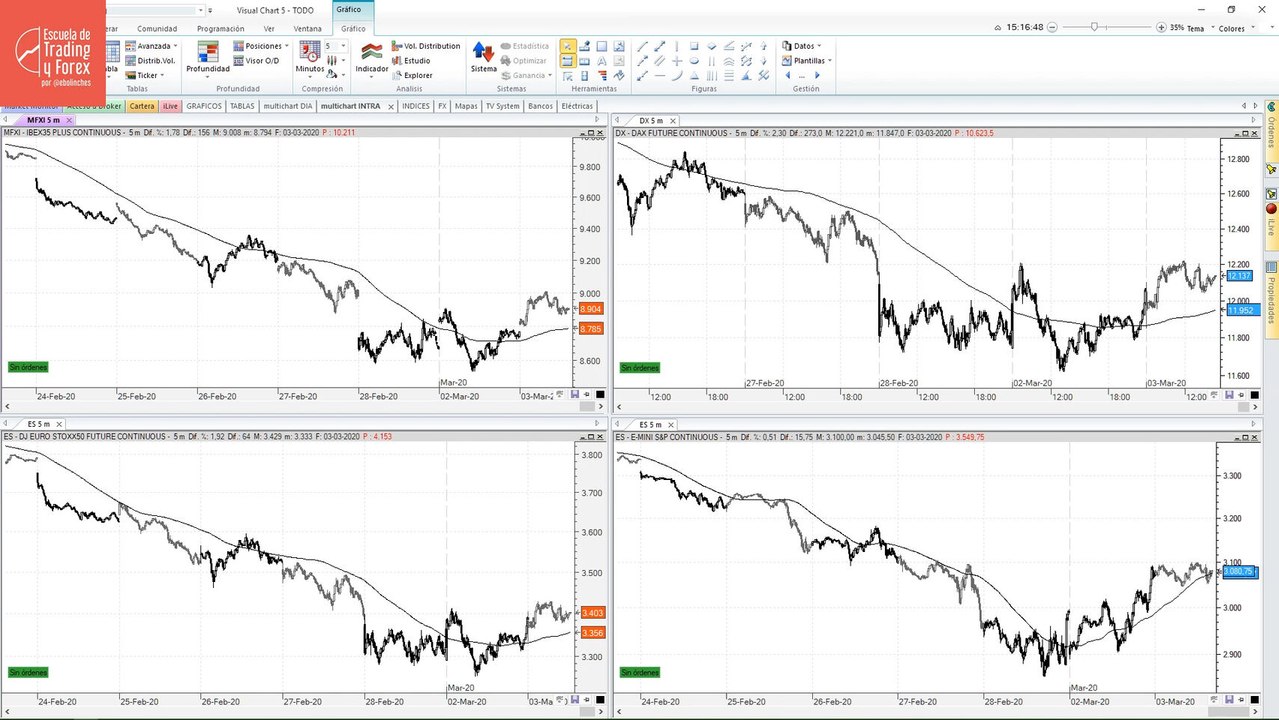Open the Sistema trading system tool
This screenshot has height=720, width=1279.
(x=483, y=56)
